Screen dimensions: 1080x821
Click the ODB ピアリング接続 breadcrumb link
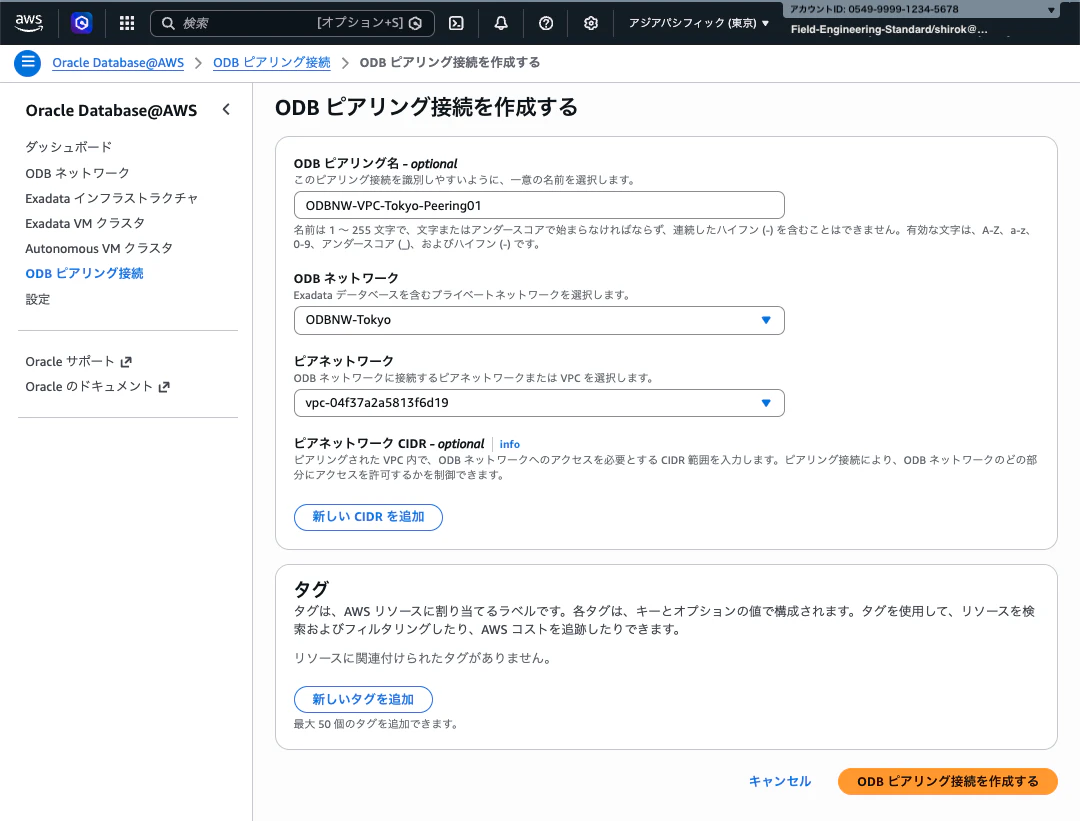pos(271,63)
